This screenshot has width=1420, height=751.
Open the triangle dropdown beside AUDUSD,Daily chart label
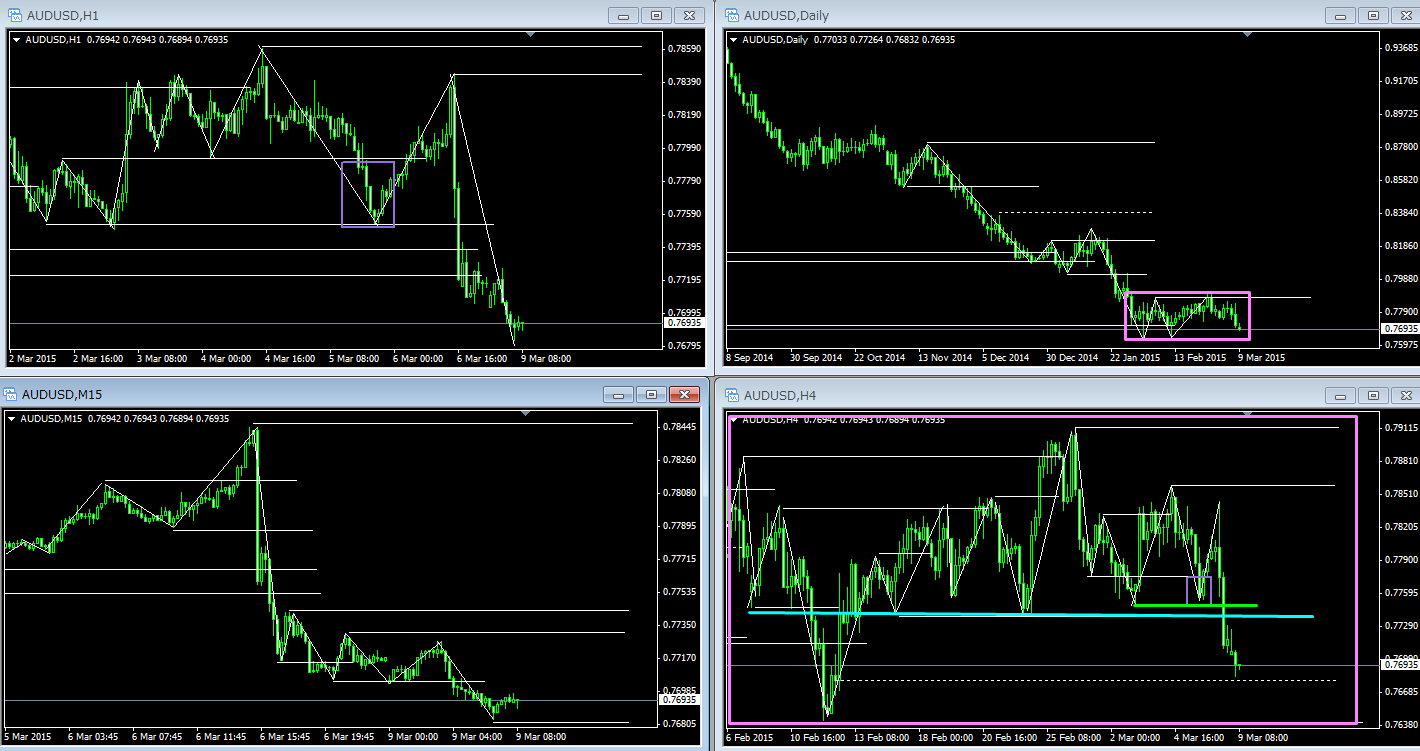tap(735, 40)
